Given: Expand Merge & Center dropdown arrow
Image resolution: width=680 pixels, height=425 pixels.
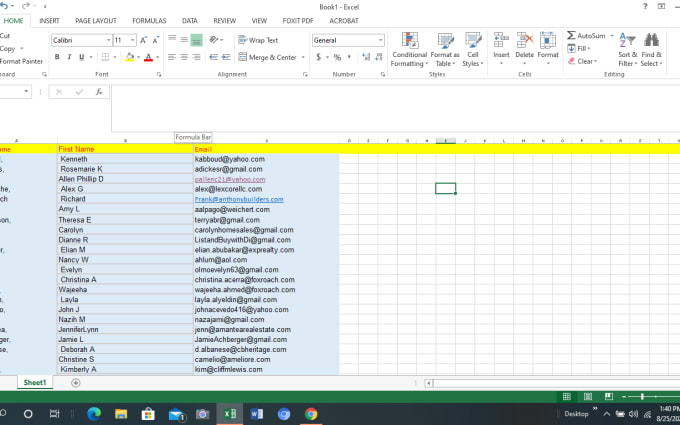Looking at the screenshot, I should click(303, 57).
